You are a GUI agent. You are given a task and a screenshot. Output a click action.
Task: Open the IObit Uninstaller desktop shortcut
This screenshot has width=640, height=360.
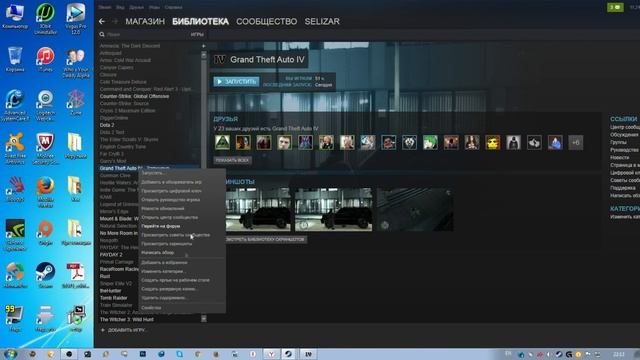pyautogui.click(x=45, y=19)
